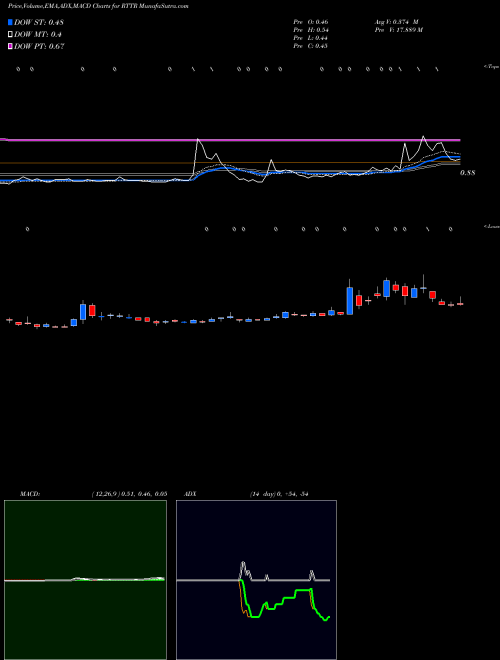The width and height of the screenshot is (500, 660).
Task: Click the blue DOW ST legend swatch
Action: click(10, 22)
